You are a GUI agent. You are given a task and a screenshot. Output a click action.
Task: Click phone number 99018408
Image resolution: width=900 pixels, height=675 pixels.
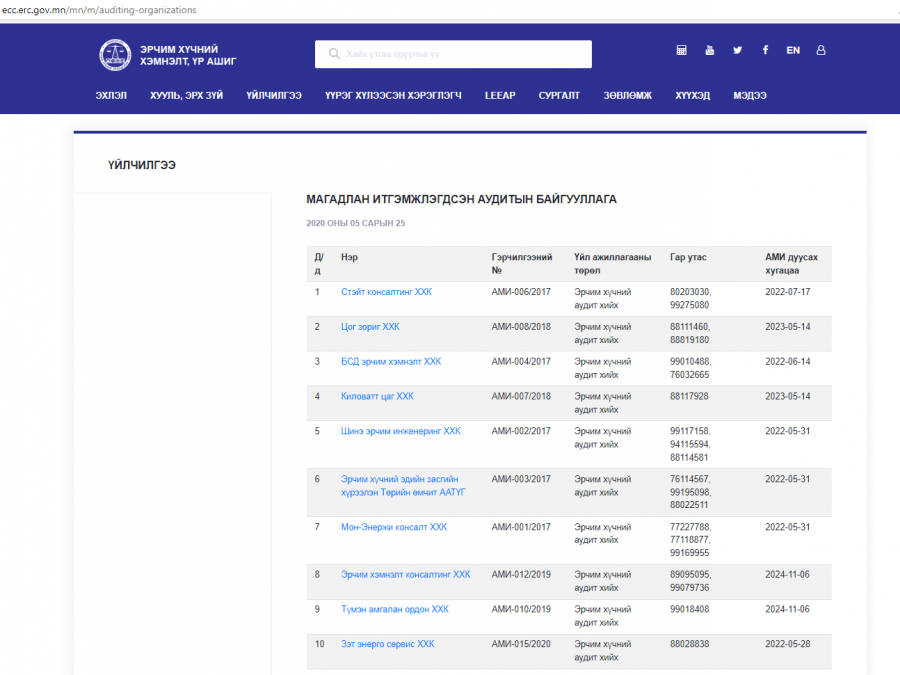point(689,610)
